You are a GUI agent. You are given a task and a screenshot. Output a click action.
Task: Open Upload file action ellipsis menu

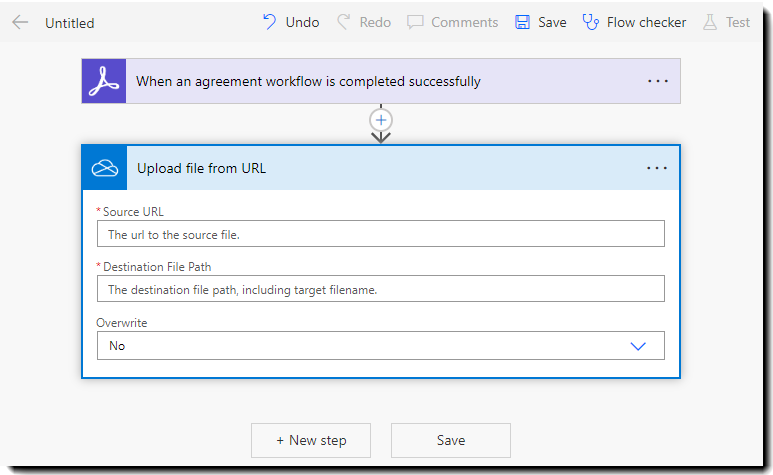[x=657, y=168]
